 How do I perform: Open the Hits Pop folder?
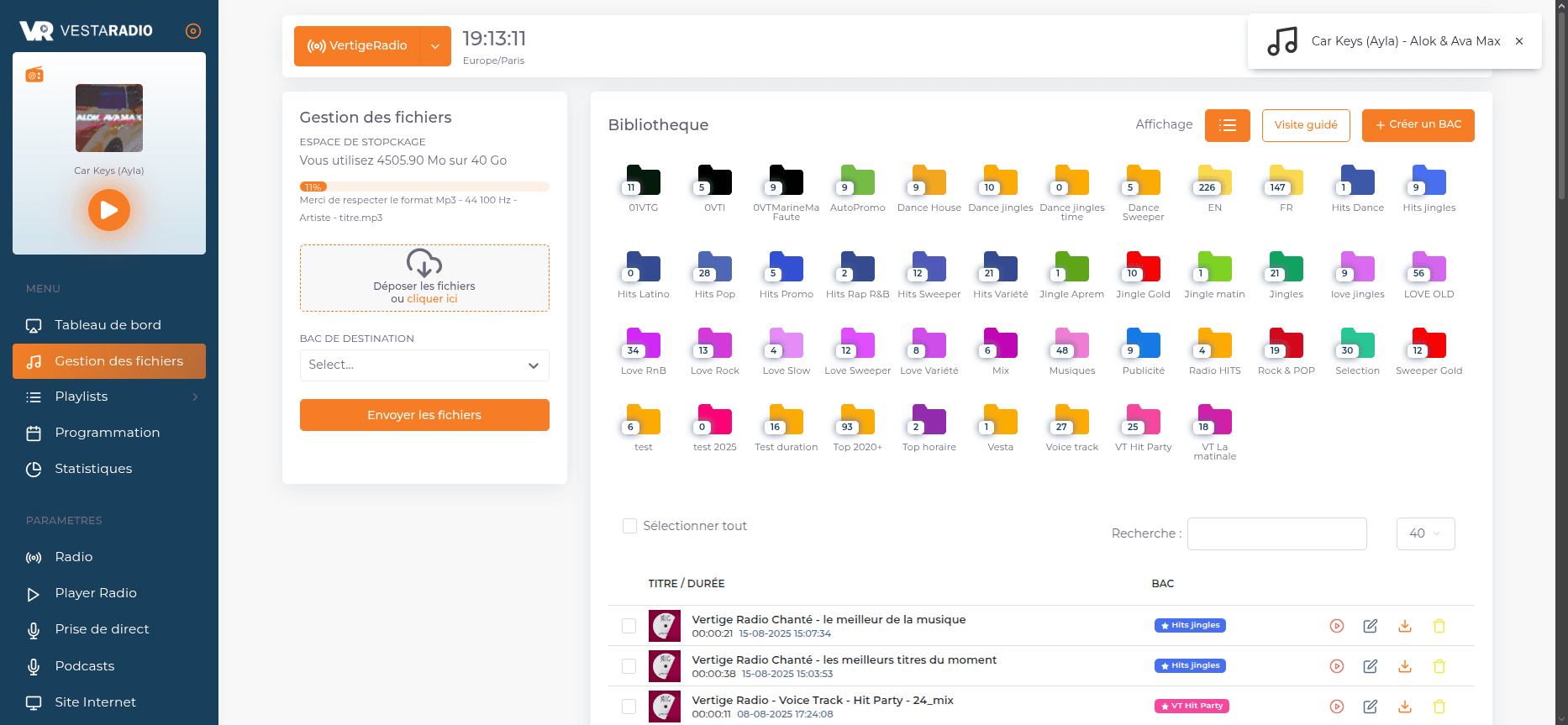714,269
